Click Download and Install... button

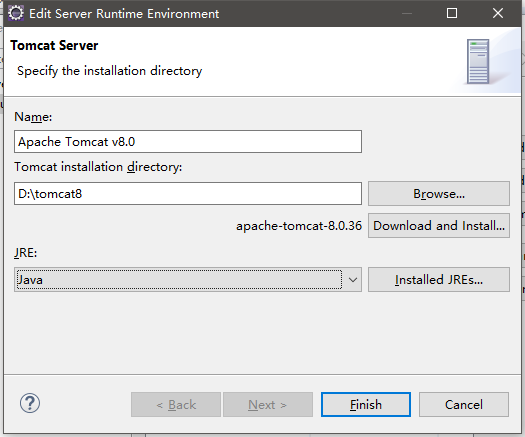click(439, 226)
